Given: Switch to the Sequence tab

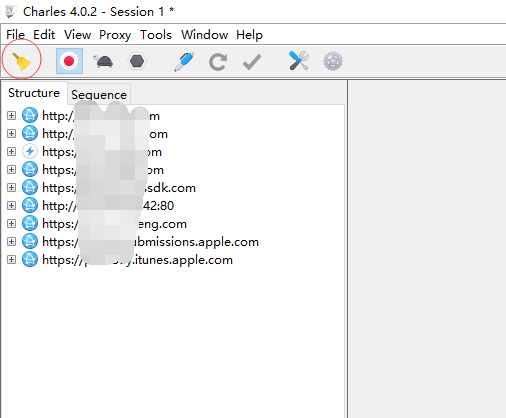Looking at the screenshot, I should pos(99,95).
